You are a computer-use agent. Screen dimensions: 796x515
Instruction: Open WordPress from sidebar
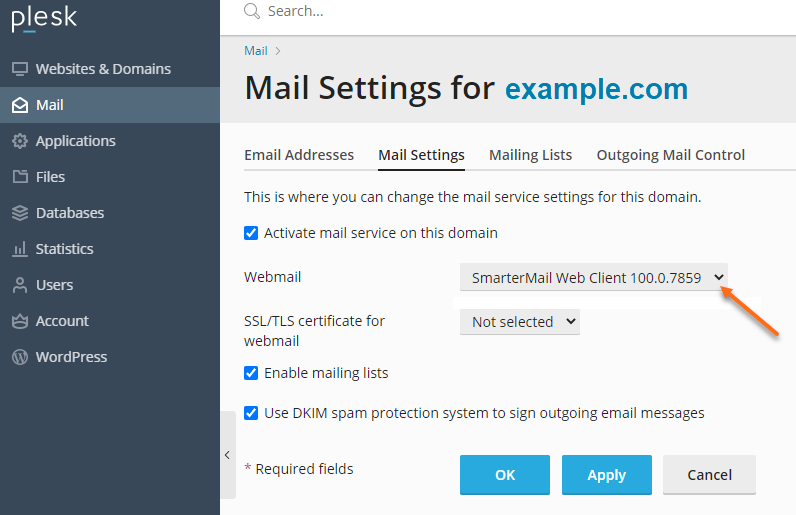[x=110, y=357]
